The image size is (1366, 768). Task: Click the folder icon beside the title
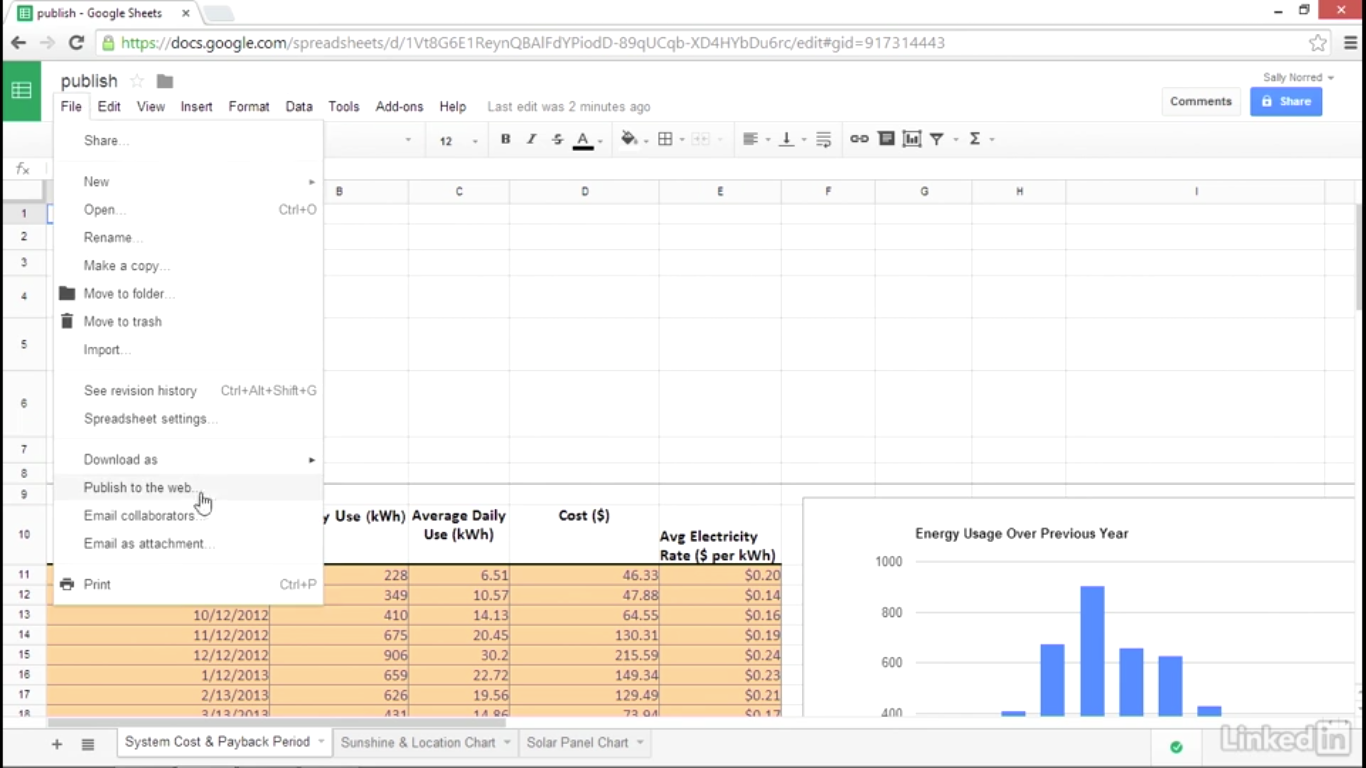[x=165, y=81]
